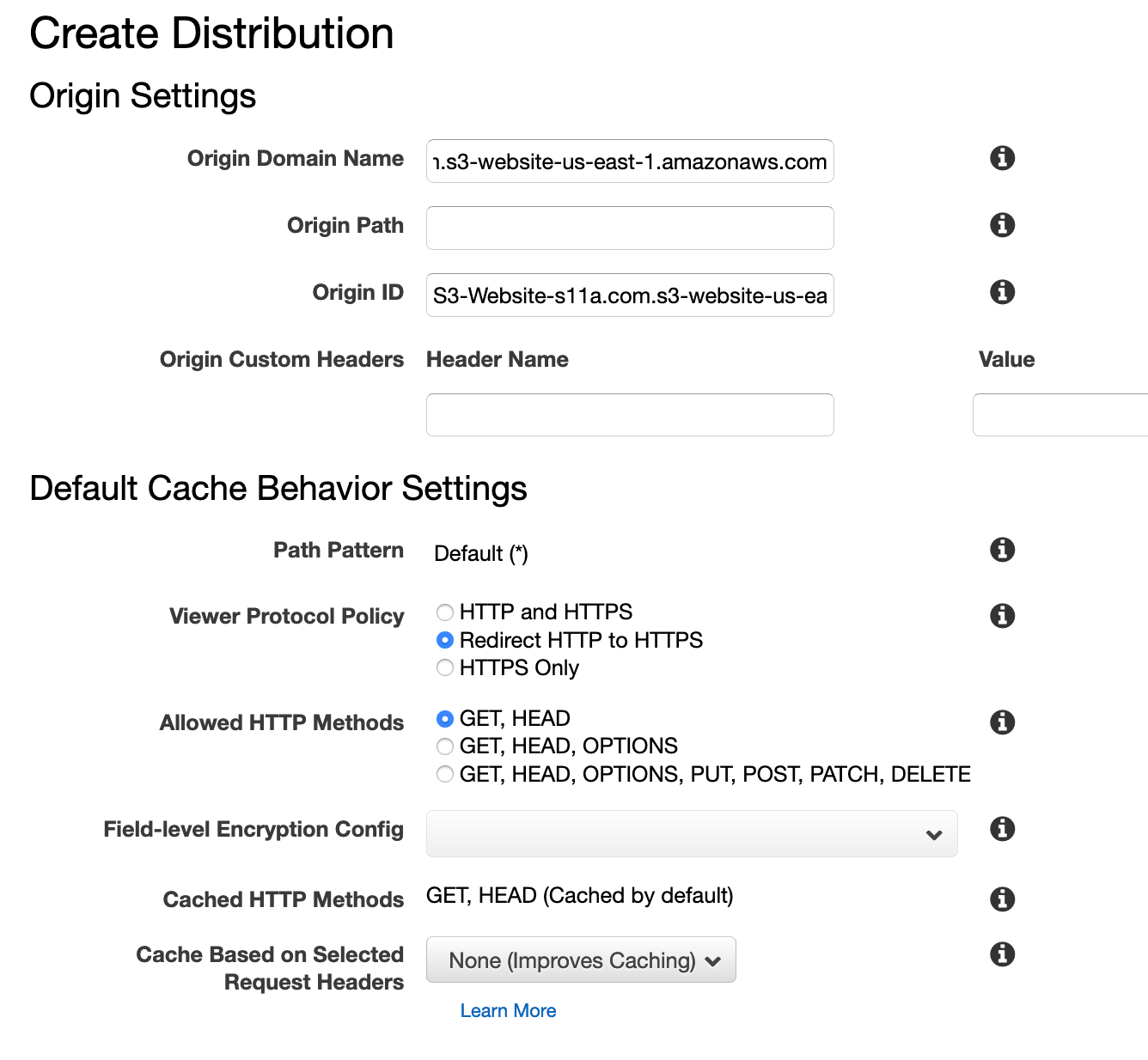Click the empty Origin Path field
Screen dimensions: 1148x1060
629,228
